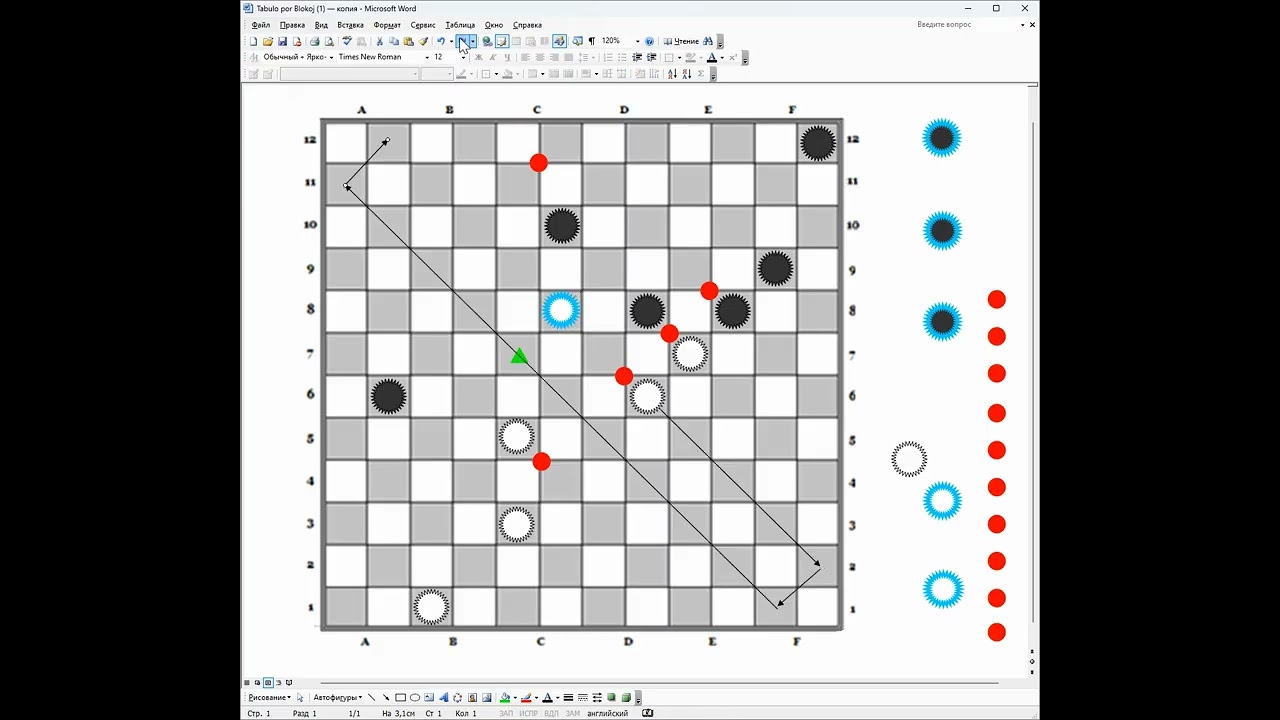Open the 3-D Style options

[x=626, y=697]
